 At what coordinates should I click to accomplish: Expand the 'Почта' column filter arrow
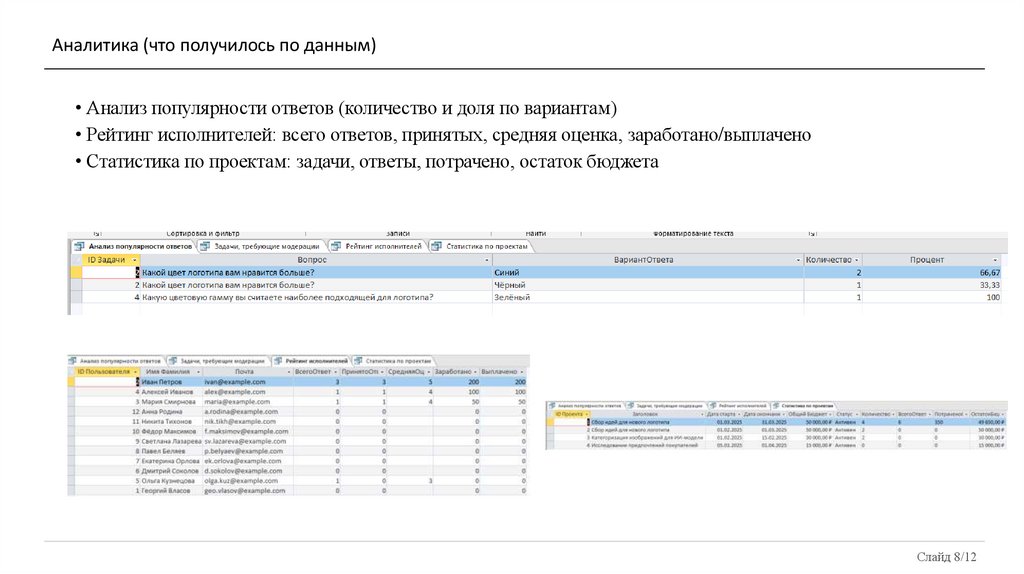pos(289,372)
